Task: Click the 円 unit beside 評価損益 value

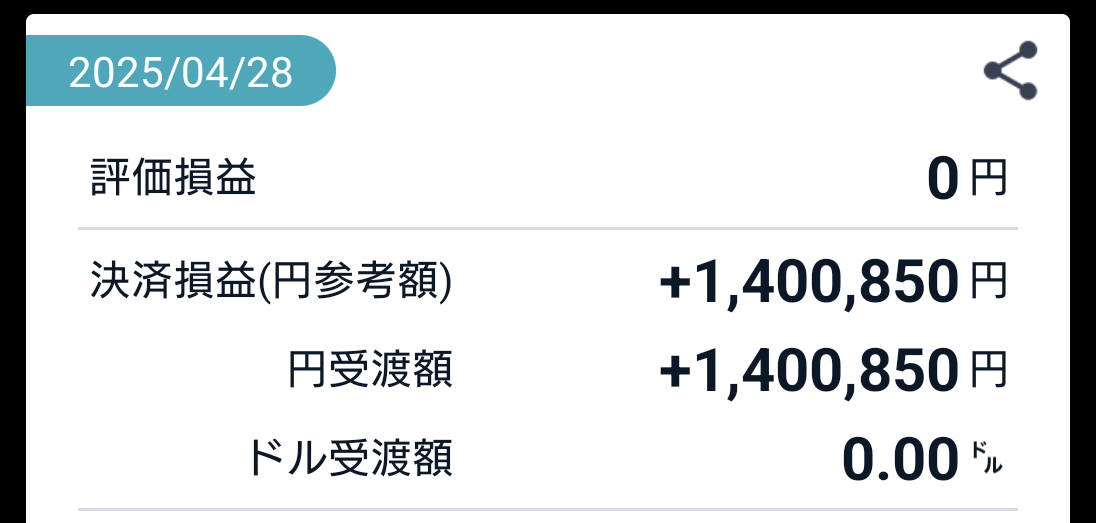Action: tap(989, 181)
